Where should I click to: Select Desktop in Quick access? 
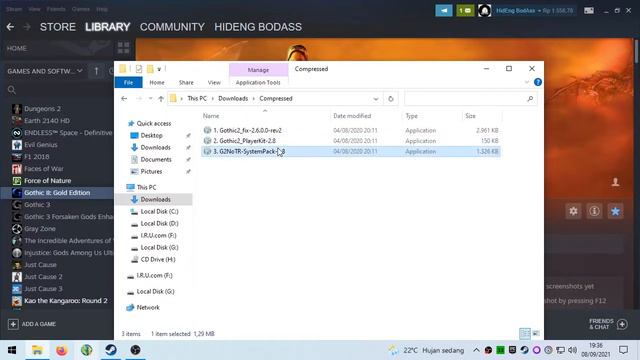(151, 135)
